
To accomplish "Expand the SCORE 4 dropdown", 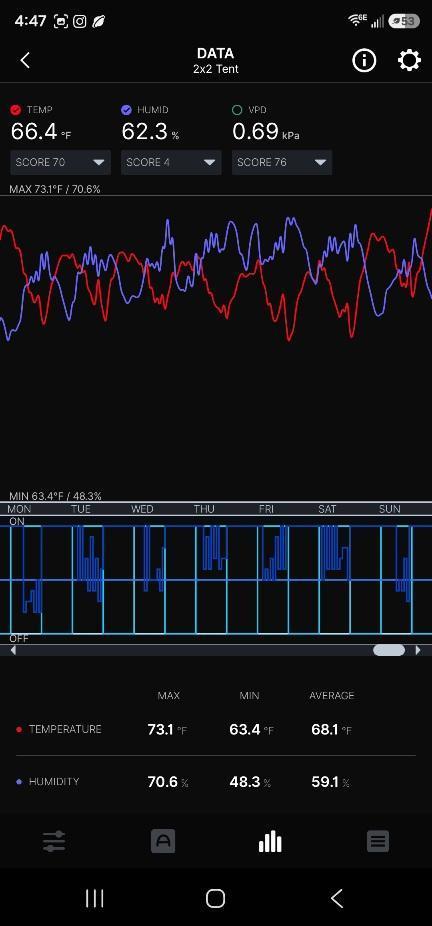I will (171, 162).
